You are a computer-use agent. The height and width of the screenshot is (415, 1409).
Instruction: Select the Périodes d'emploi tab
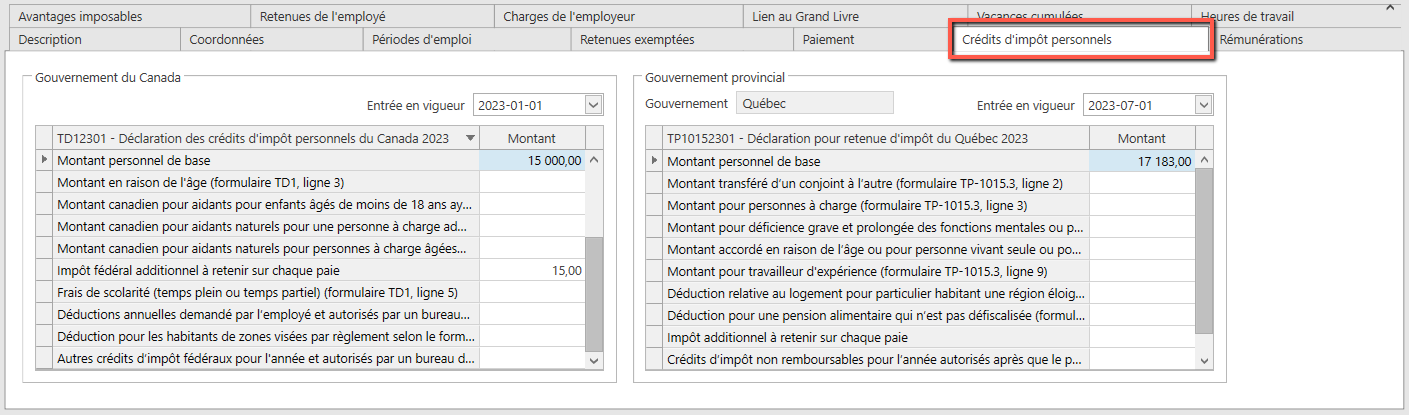[467, 40]
